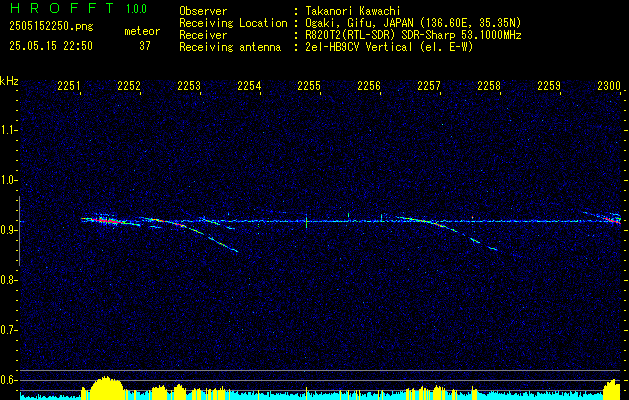629x400 pixels.
Task: Click the 0.6 frequency axis label
Action: pyautogui.click(x=7, y=380)
